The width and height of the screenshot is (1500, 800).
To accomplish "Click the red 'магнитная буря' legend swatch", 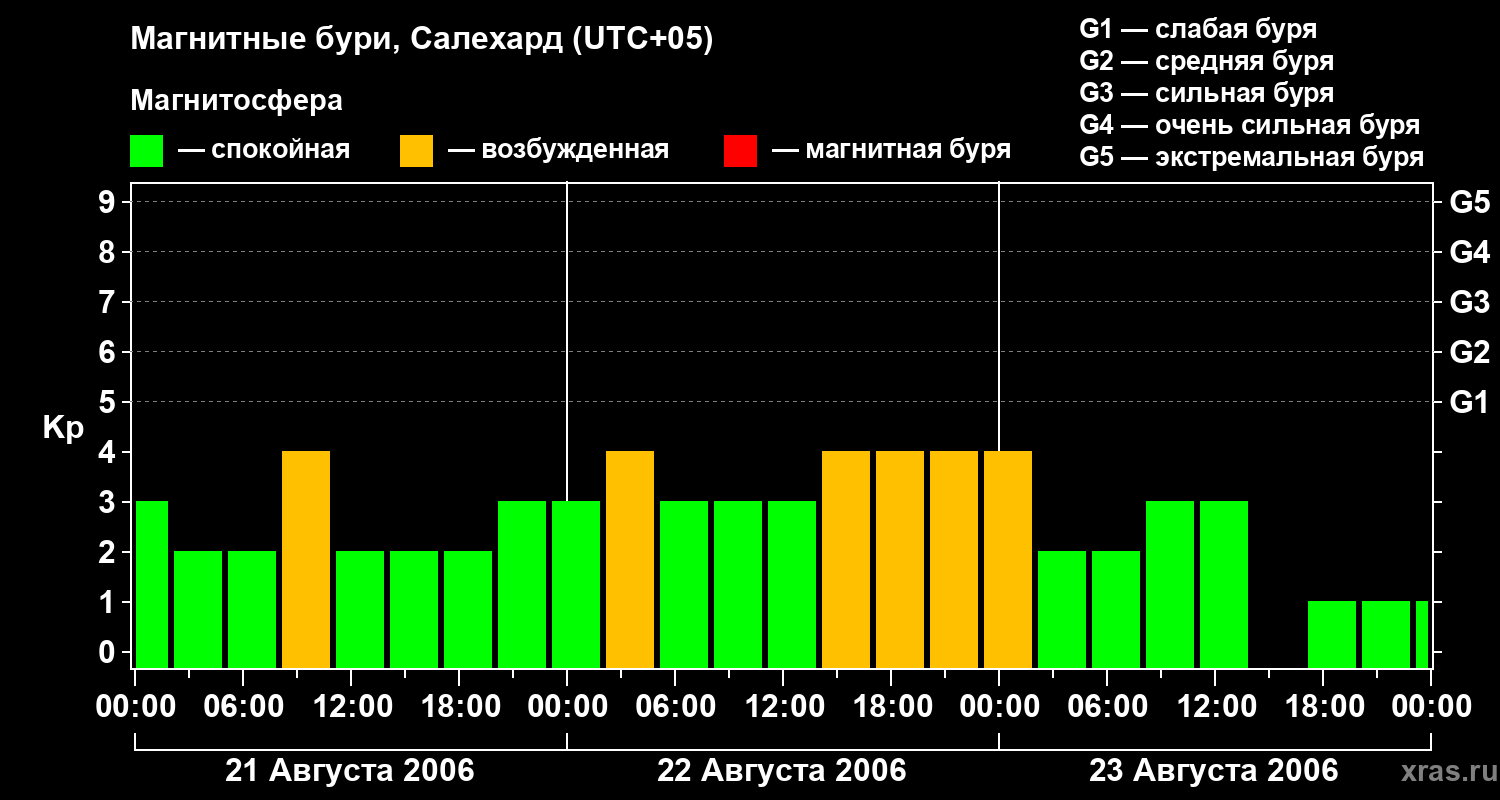I will pos(740,151).
